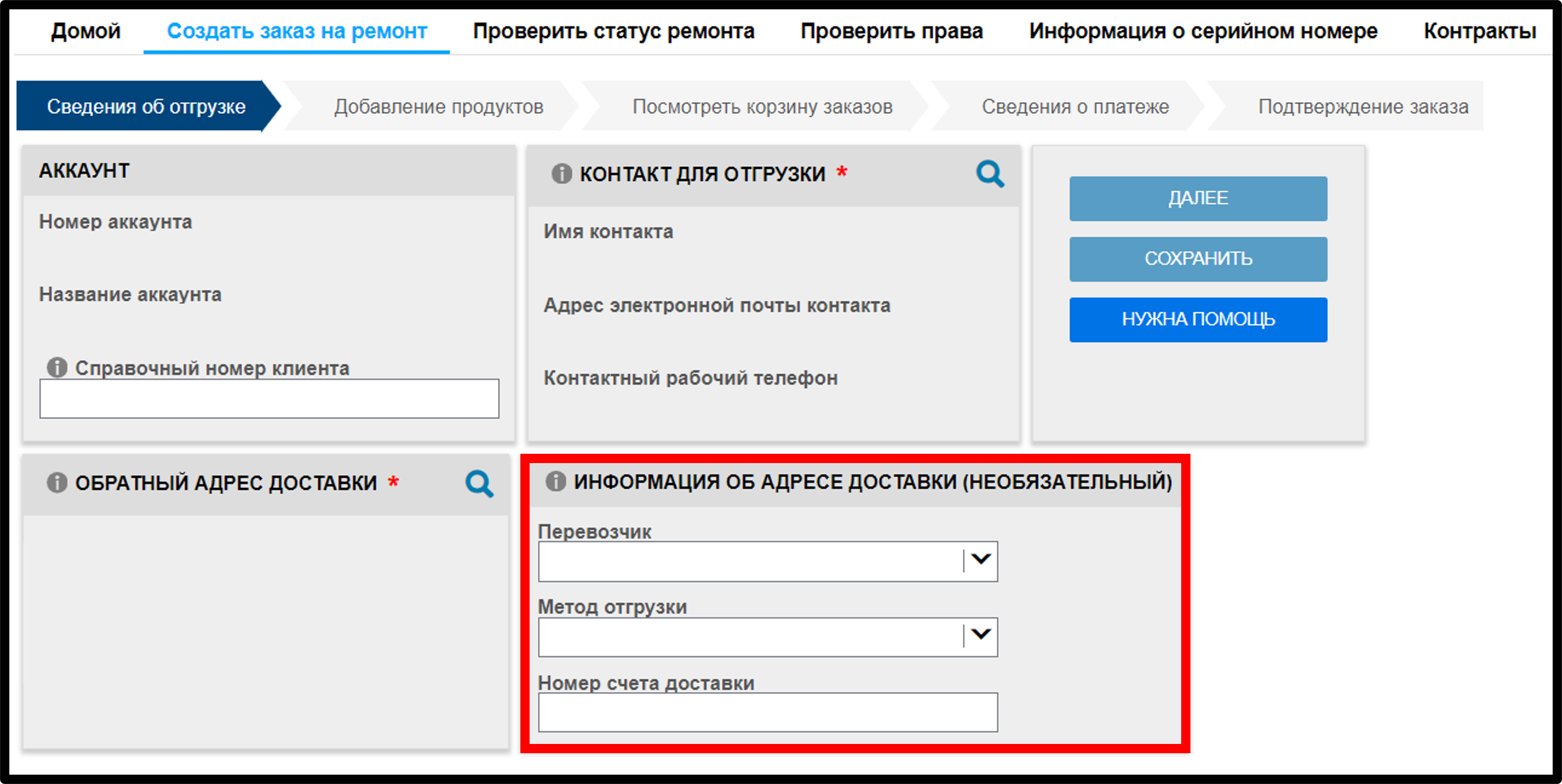
Task: Go to Посмотреть корзину заказов step
Action: (x=762, y=106)
